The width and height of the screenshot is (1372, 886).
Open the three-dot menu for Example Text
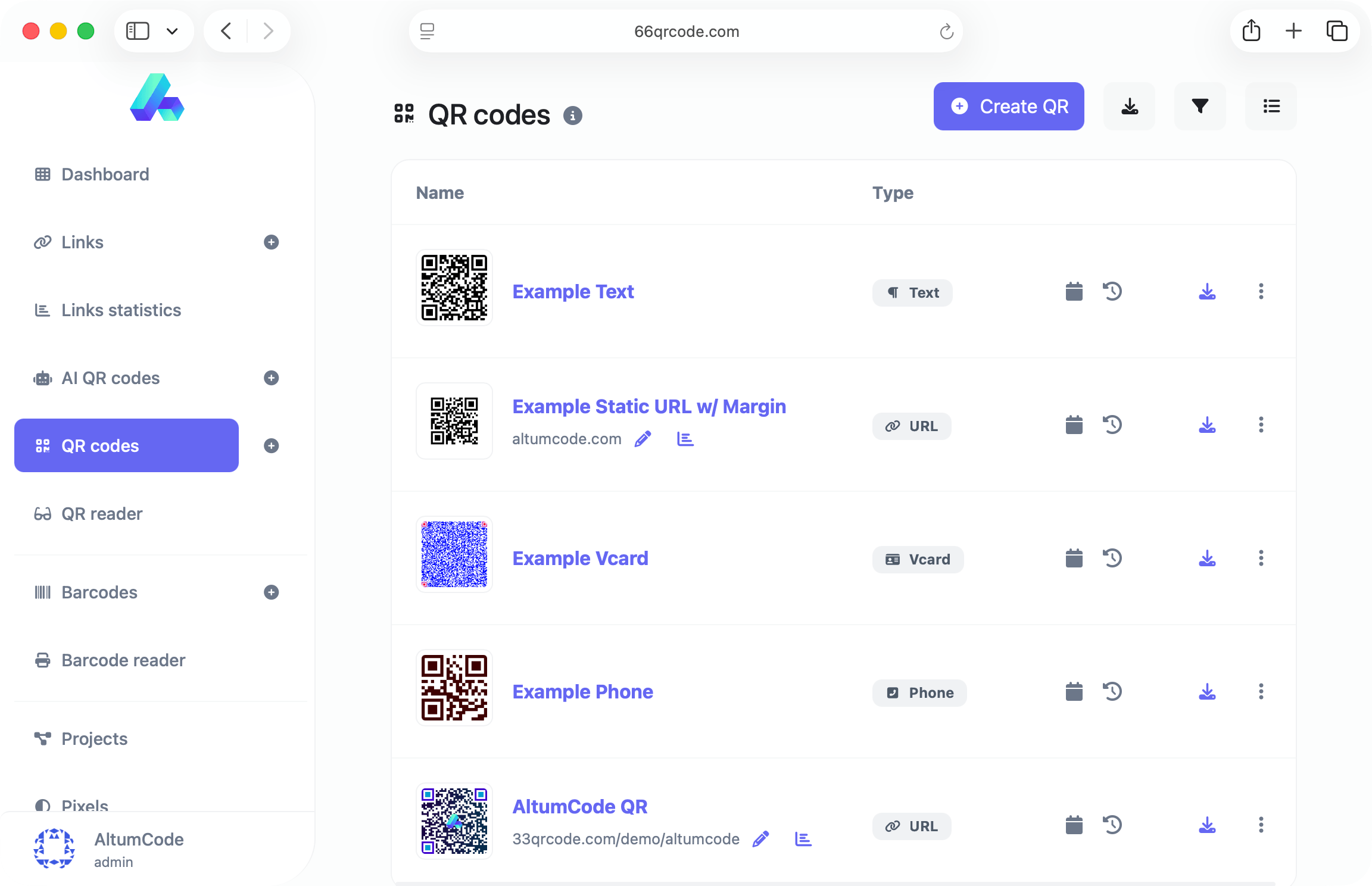[1261, 292]
